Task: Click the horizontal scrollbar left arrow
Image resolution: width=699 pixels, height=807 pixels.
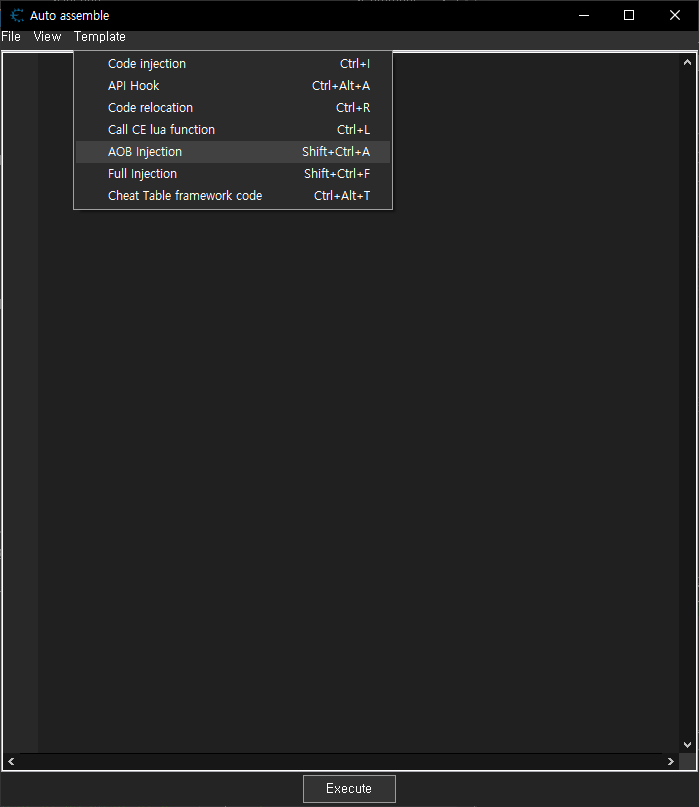Action: [x=11, y=761]
